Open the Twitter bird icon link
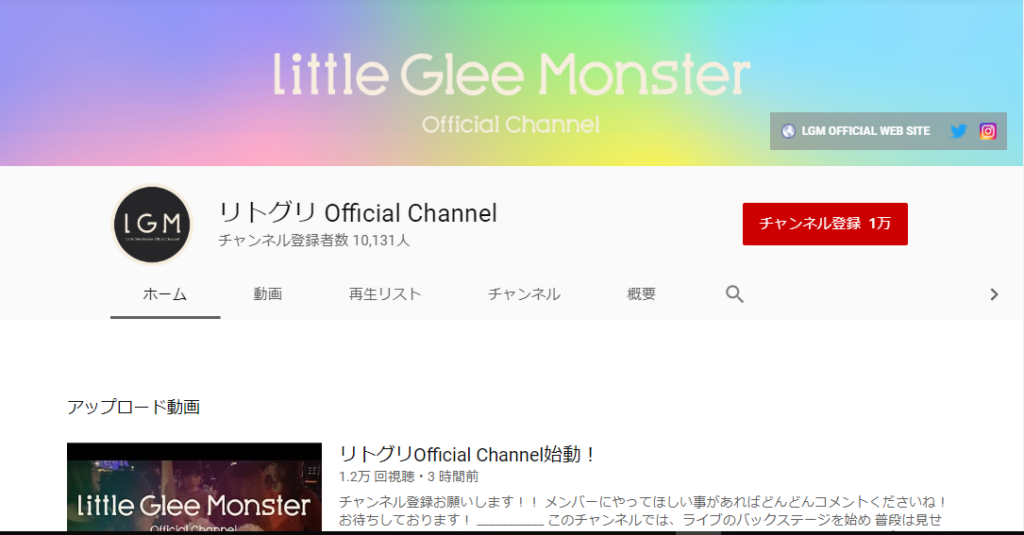Viewport: 1024px width, 535px height. pos(958,131)
